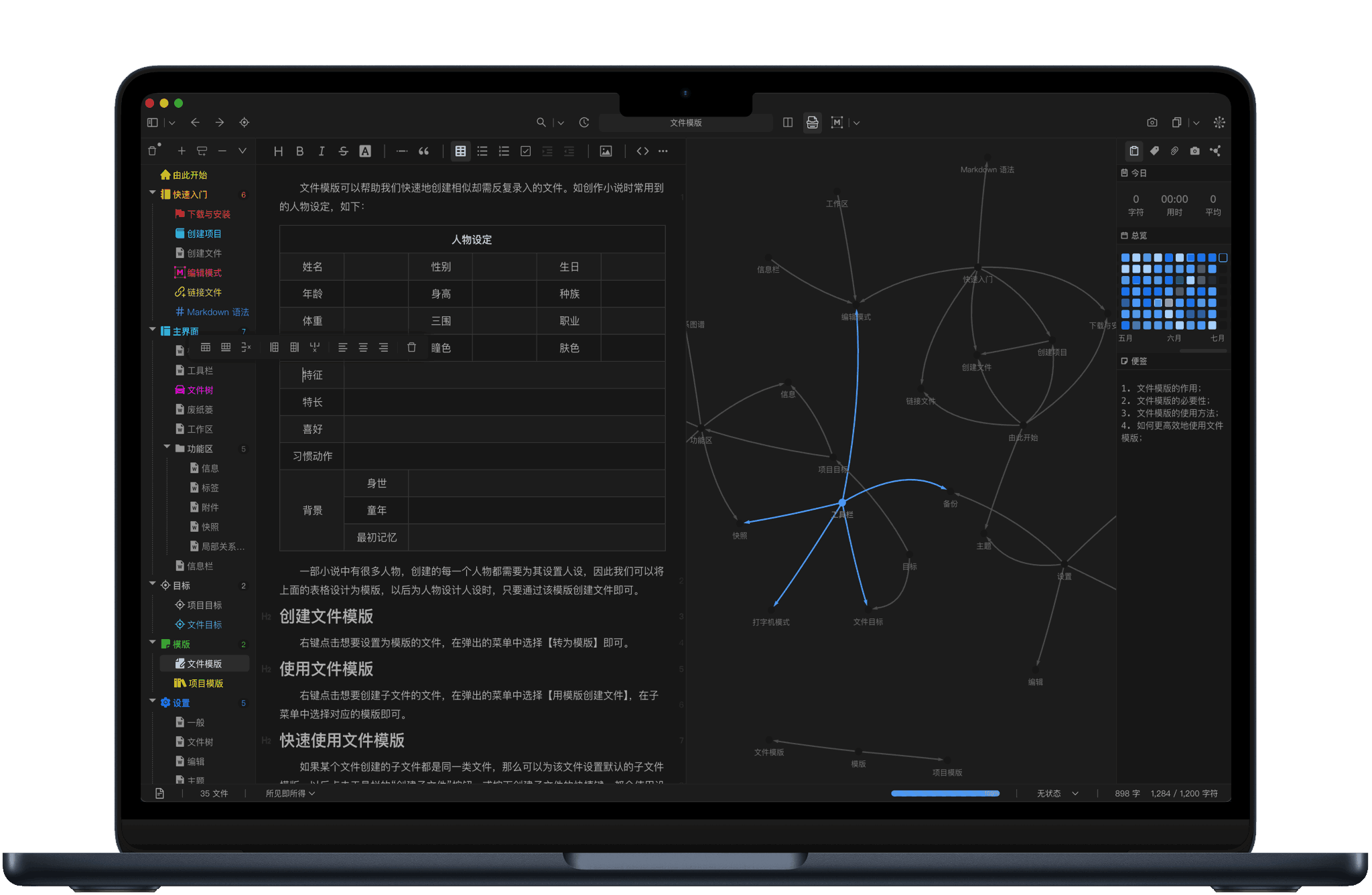Toggle typewriter mode in the toolbar
The height and width of the screenshot is (895, 1372).
tap(812, 123)
